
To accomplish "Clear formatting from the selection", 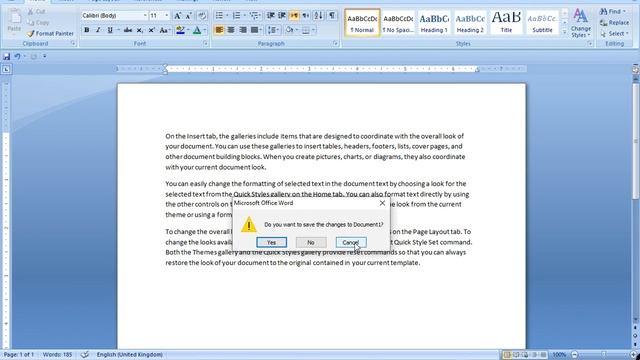I will tap(202, 16).
